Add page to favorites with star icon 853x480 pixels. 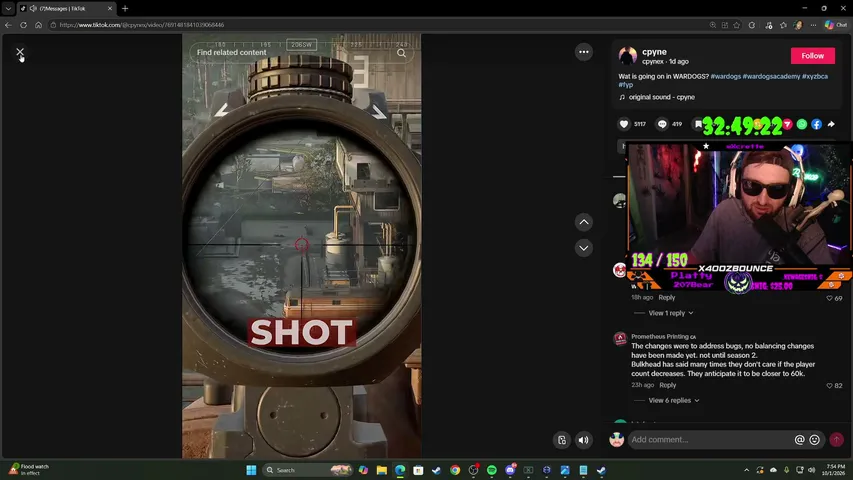tap(737, 25)
